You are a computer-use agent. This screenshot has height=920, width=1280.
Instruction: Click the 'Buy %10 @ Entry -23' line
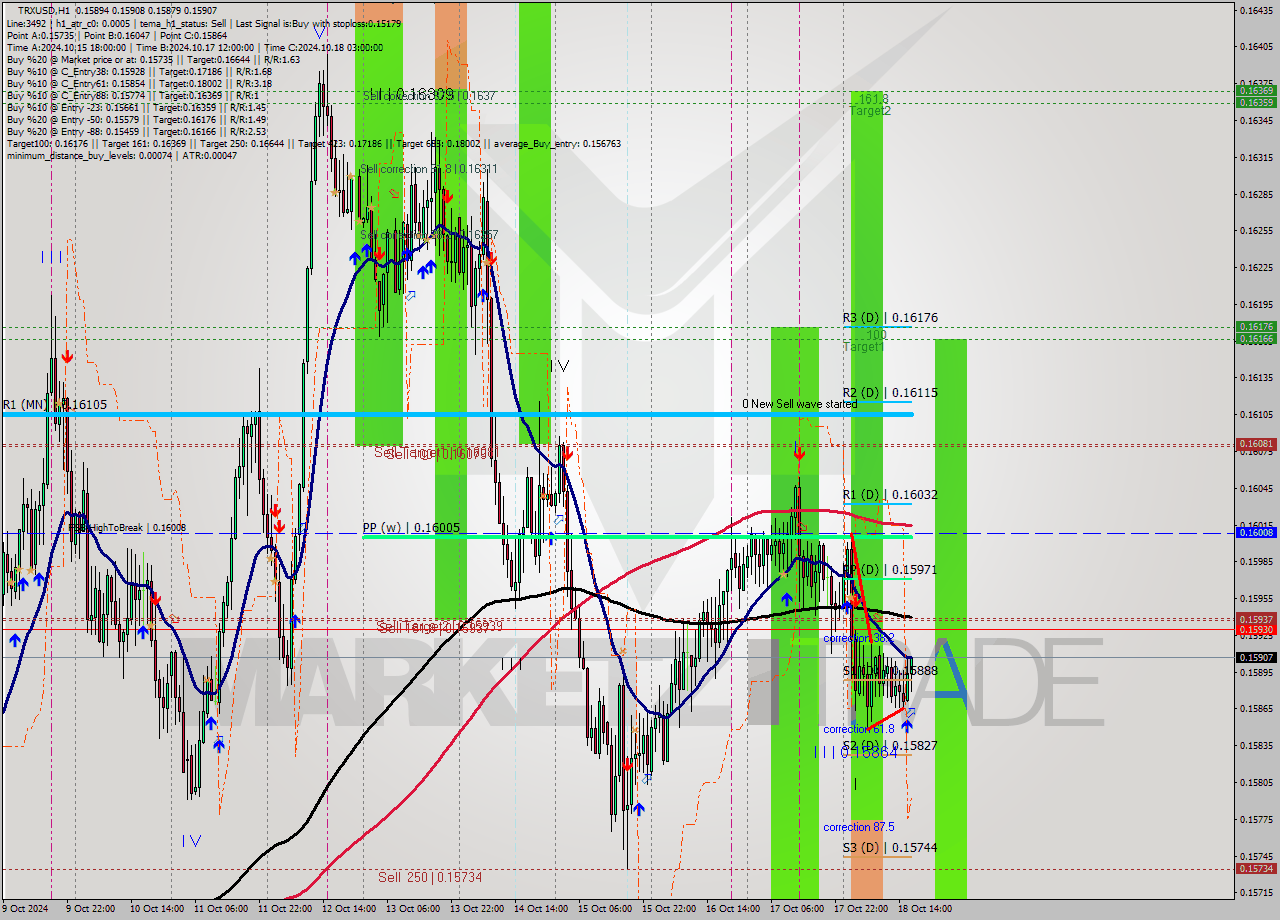tap(136, 107)
